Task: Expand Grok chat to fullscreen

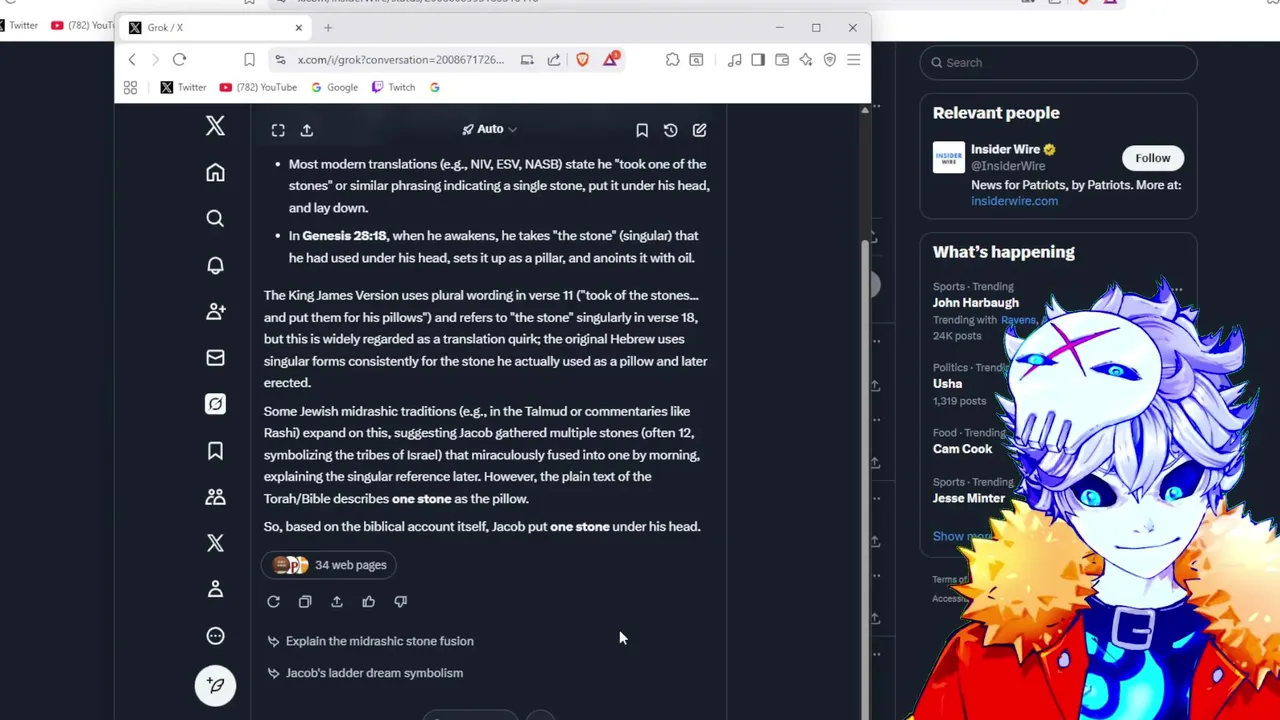Action: 278,130
